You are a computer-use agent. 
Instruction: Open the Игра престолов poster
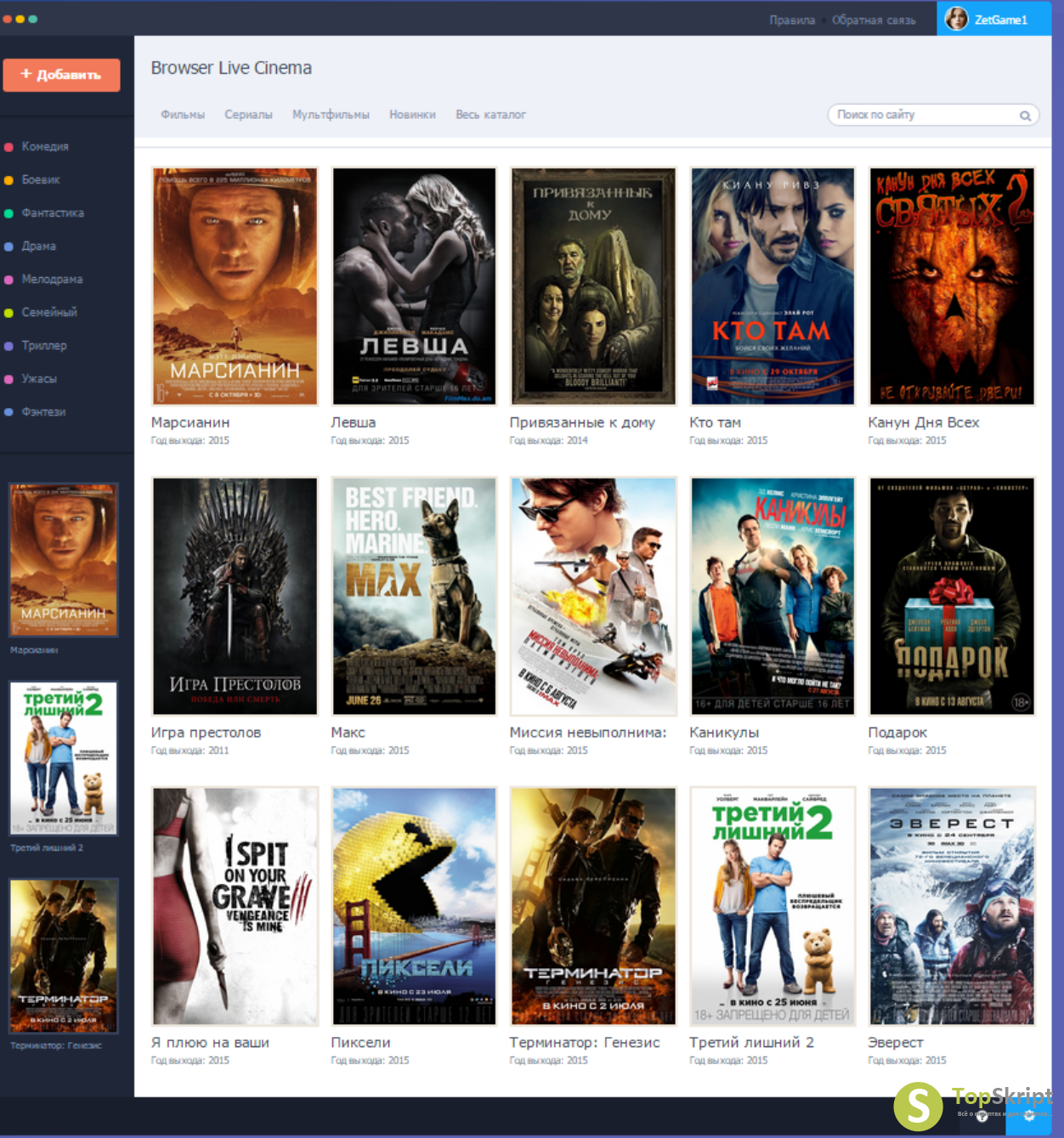pyautogui.click(x=235, y=596)
